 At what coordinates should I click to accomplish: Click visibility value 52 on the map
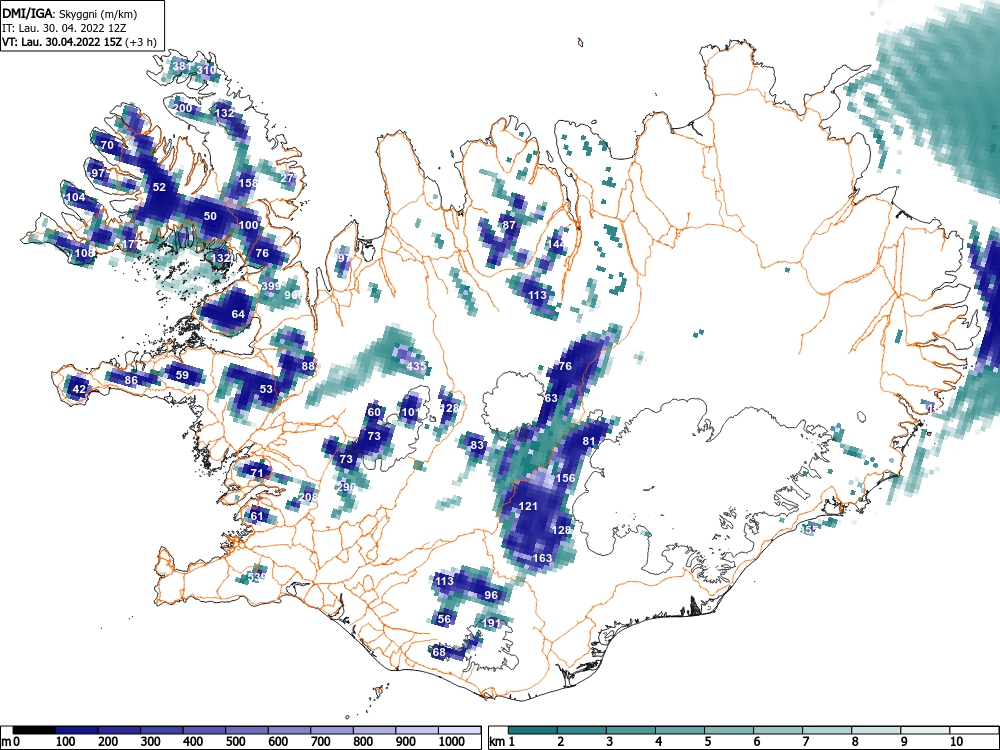159,188
